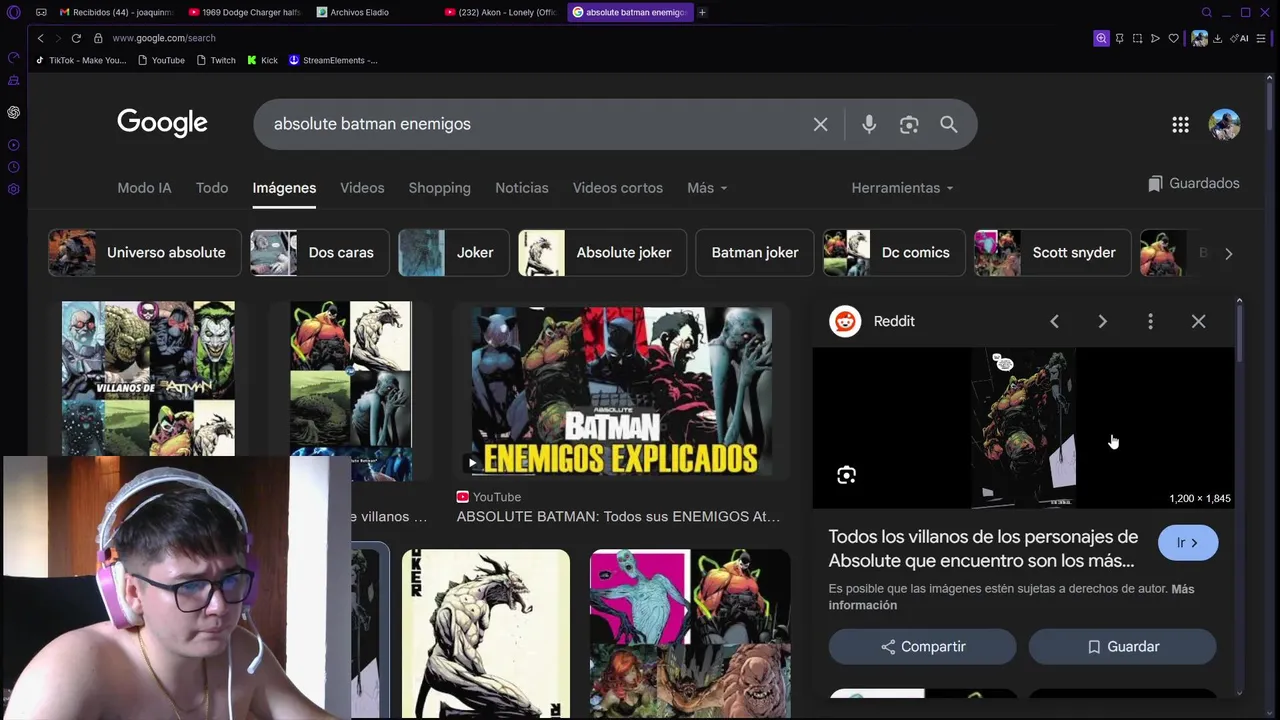Filter by Dos caras chip
This screenshot has height=720, width=1280.
coord(320,253)
